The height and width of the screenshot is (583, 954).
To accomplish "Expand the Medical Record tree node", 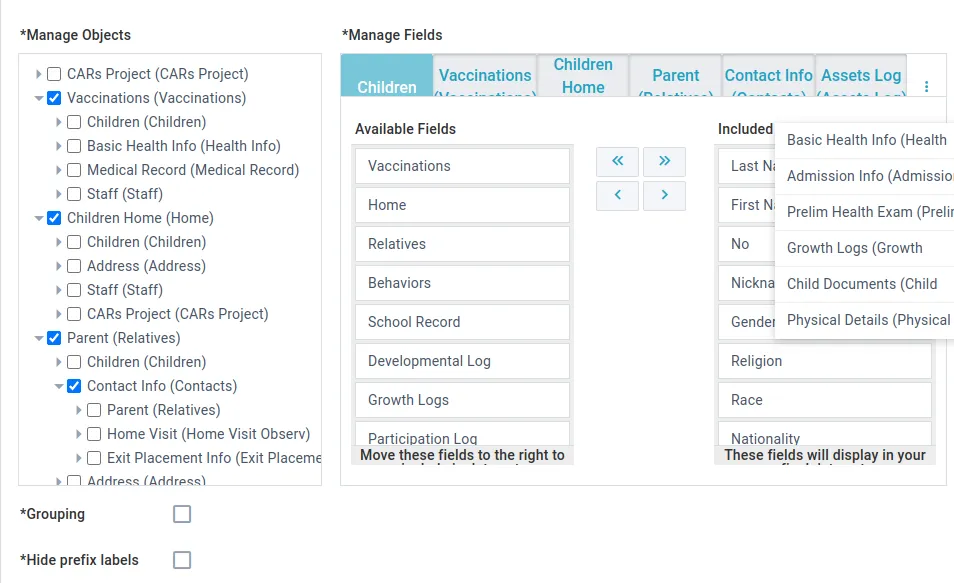I will [59, 170].
